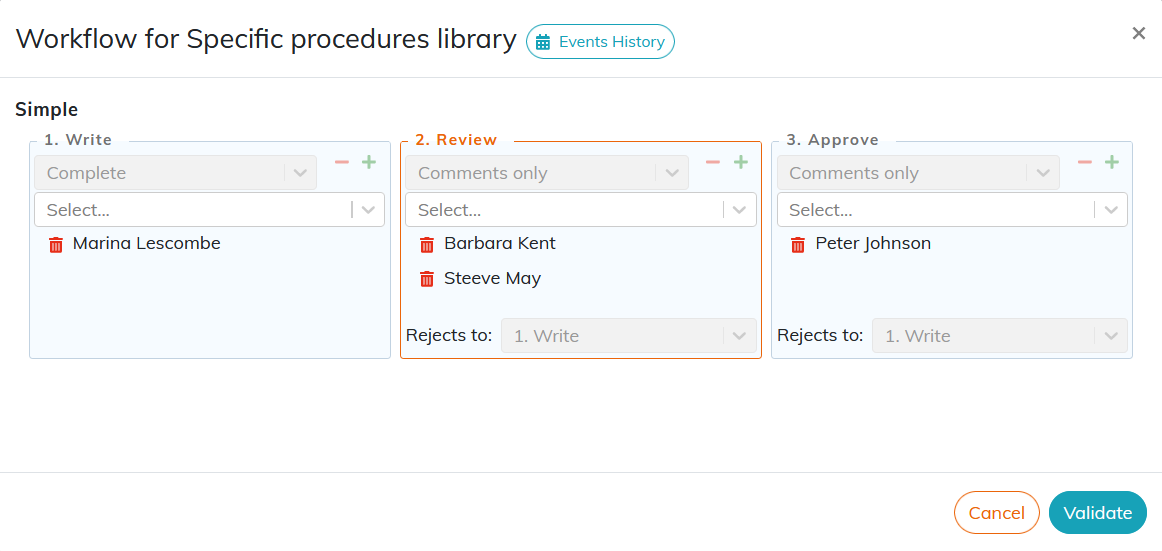Open user Select field in Approve step

952,210
